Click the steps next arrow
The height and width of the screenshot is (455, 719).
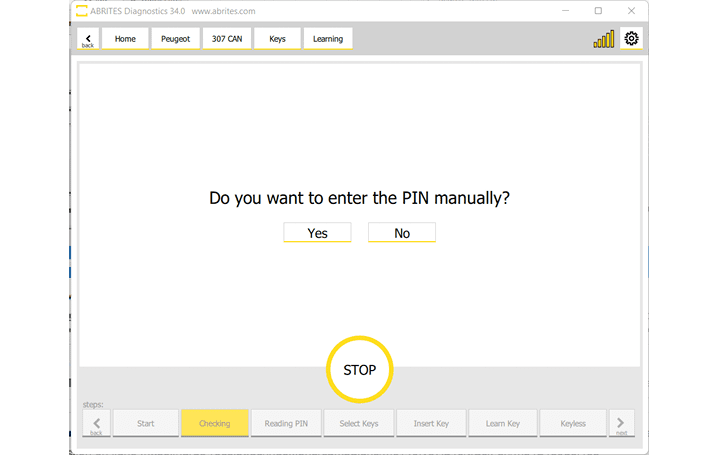(621, 423)
